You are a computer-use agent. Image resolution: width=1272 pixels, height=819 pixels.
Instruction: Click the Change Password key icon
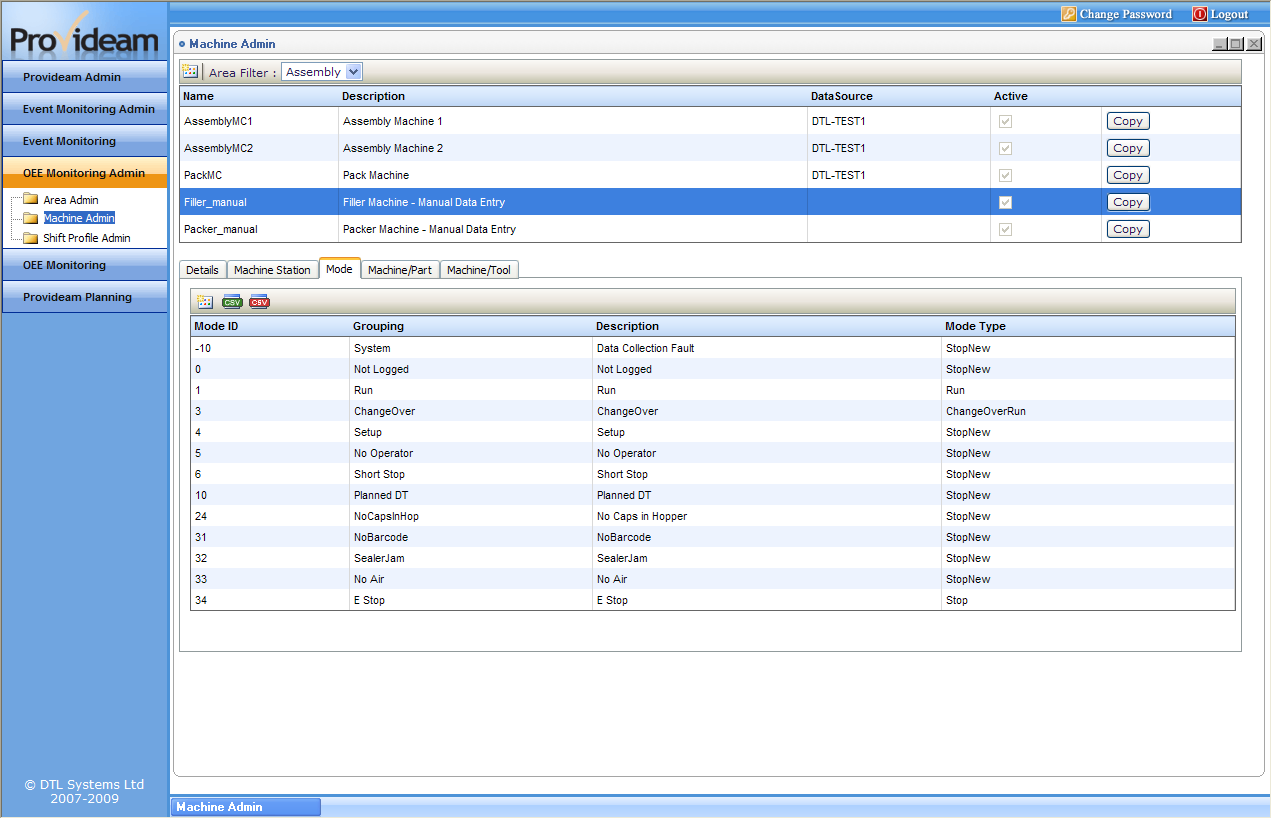tap(1069, 14)
